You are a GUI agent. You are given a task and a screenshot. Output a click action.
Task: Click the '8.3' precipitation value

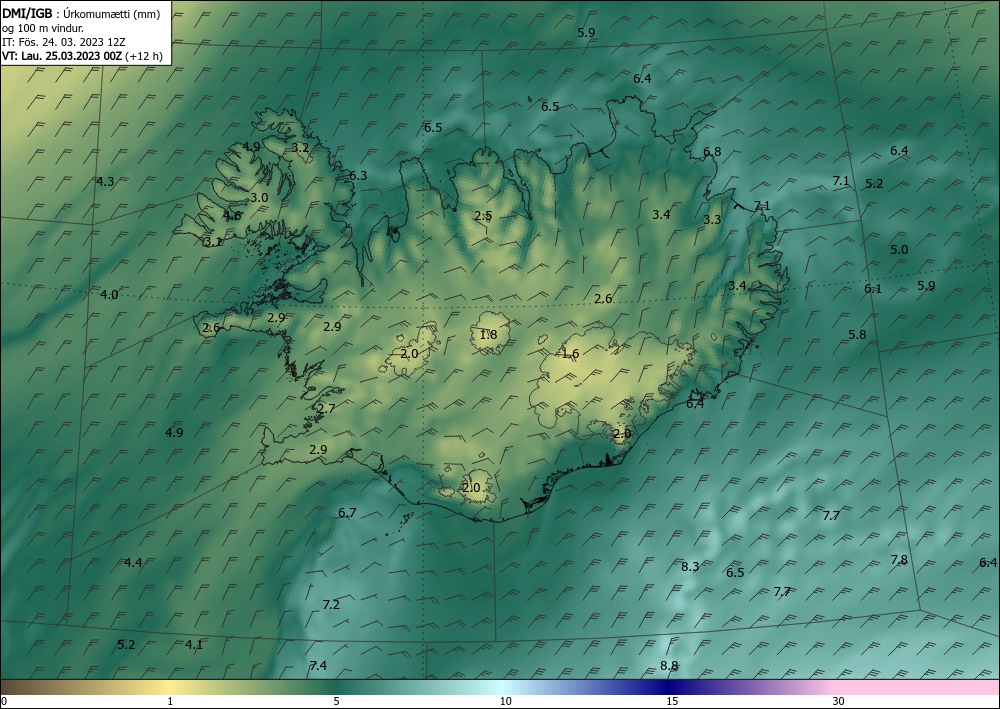690,566
